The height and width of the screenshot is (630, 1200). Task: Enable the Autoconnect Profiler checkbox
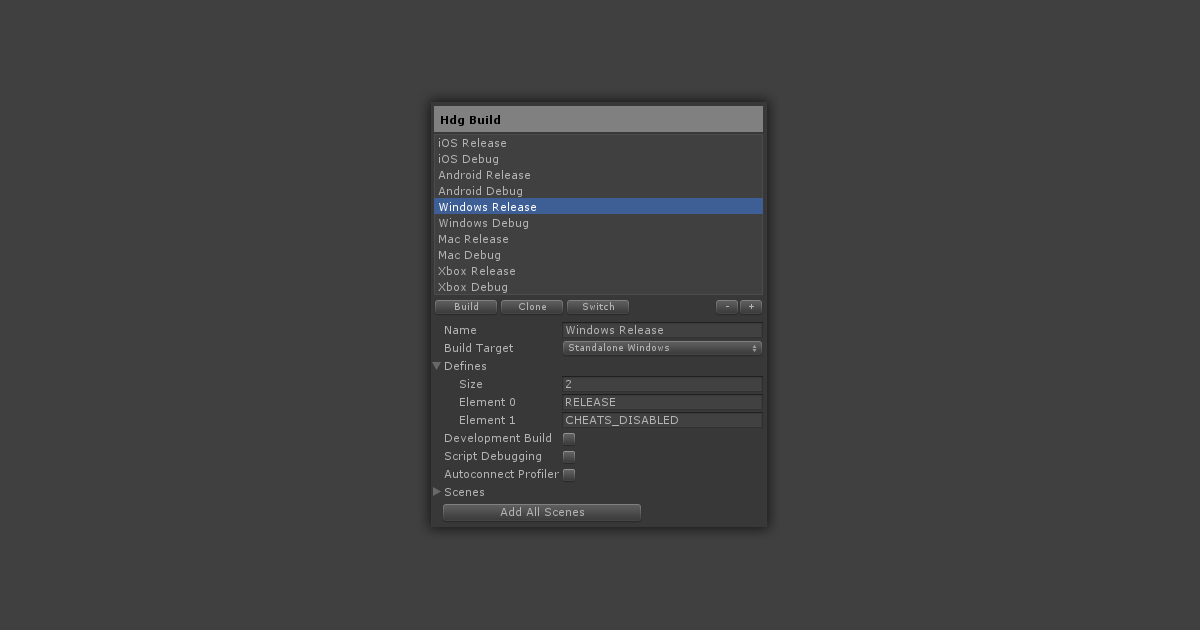point(569,474)
